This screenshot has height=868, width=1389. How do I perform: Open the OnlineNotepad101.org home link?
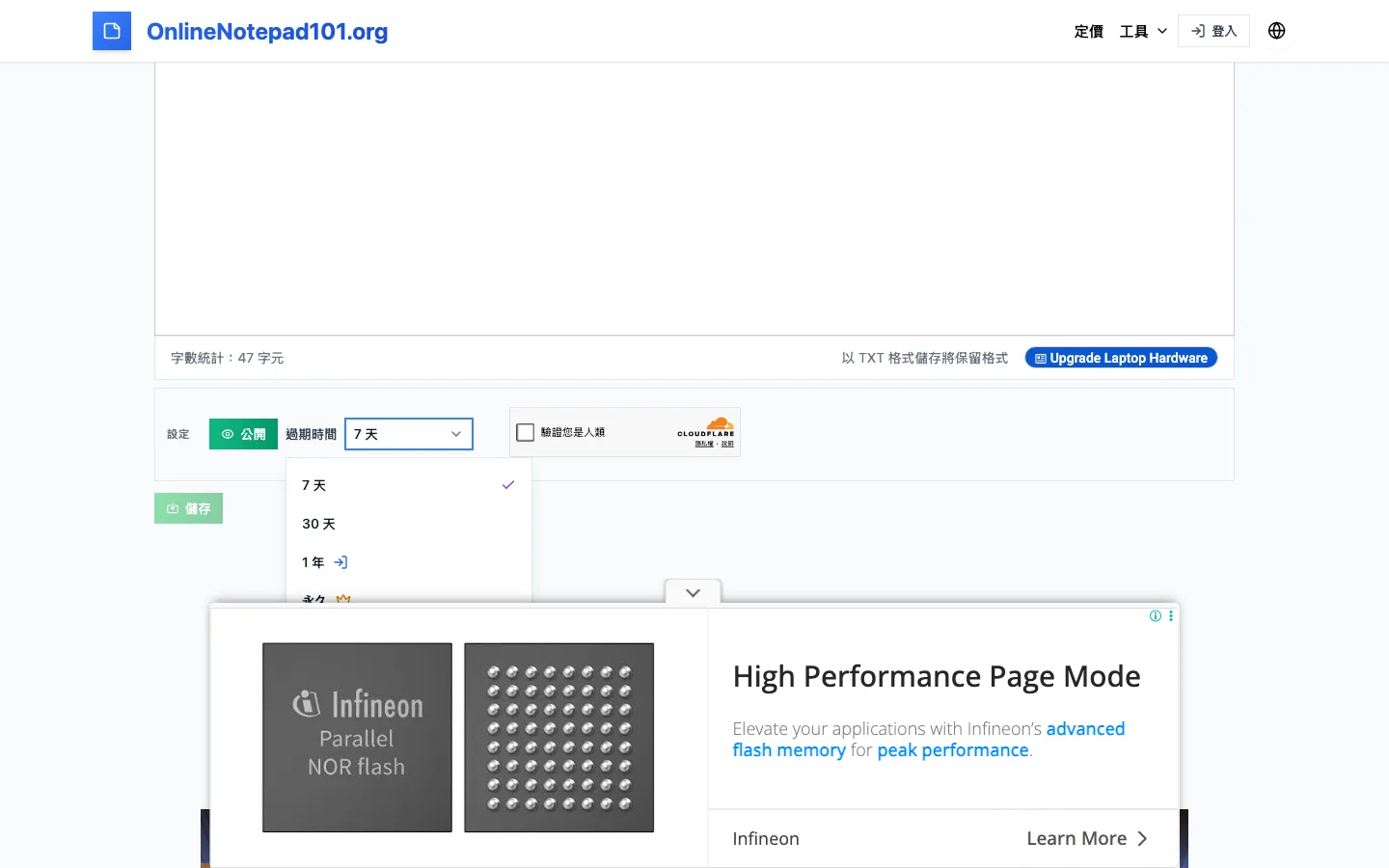point(267,31)
